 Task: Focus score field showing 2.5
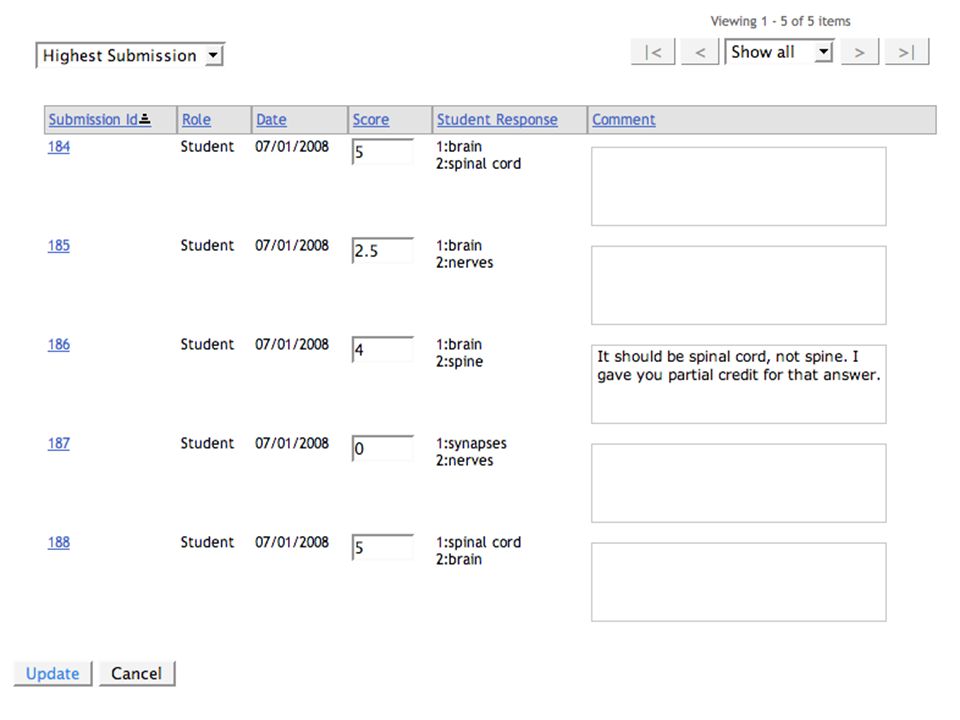click(x=383, y=250)
